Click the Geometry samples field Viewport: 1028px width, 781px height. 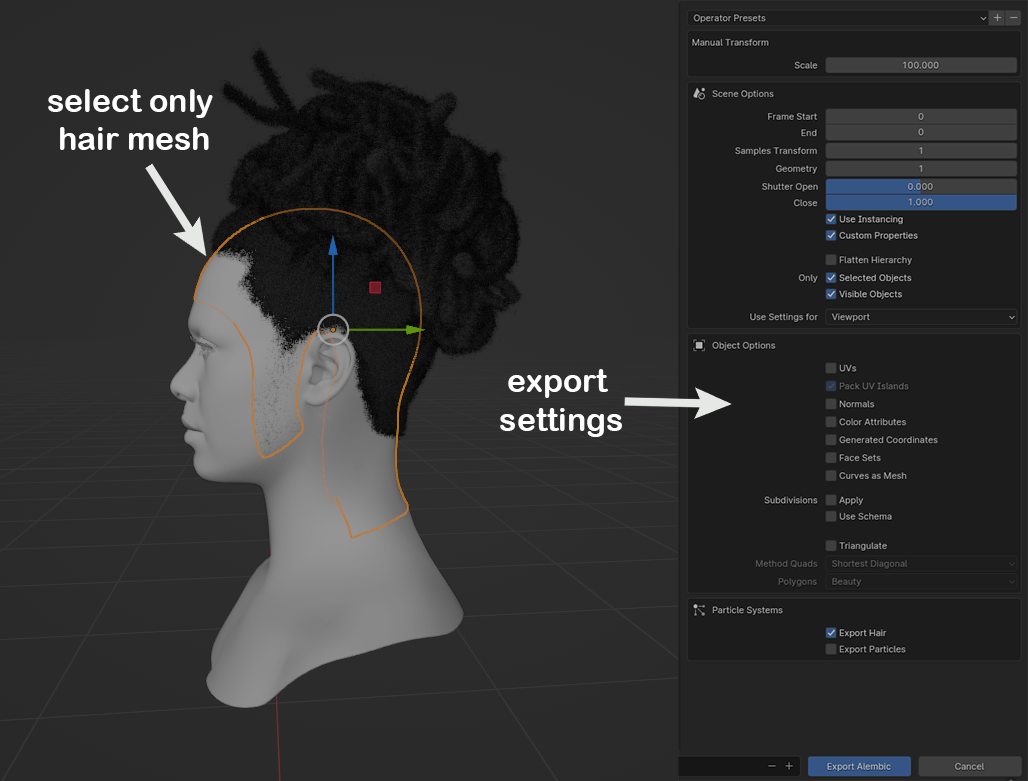[921, 169]
